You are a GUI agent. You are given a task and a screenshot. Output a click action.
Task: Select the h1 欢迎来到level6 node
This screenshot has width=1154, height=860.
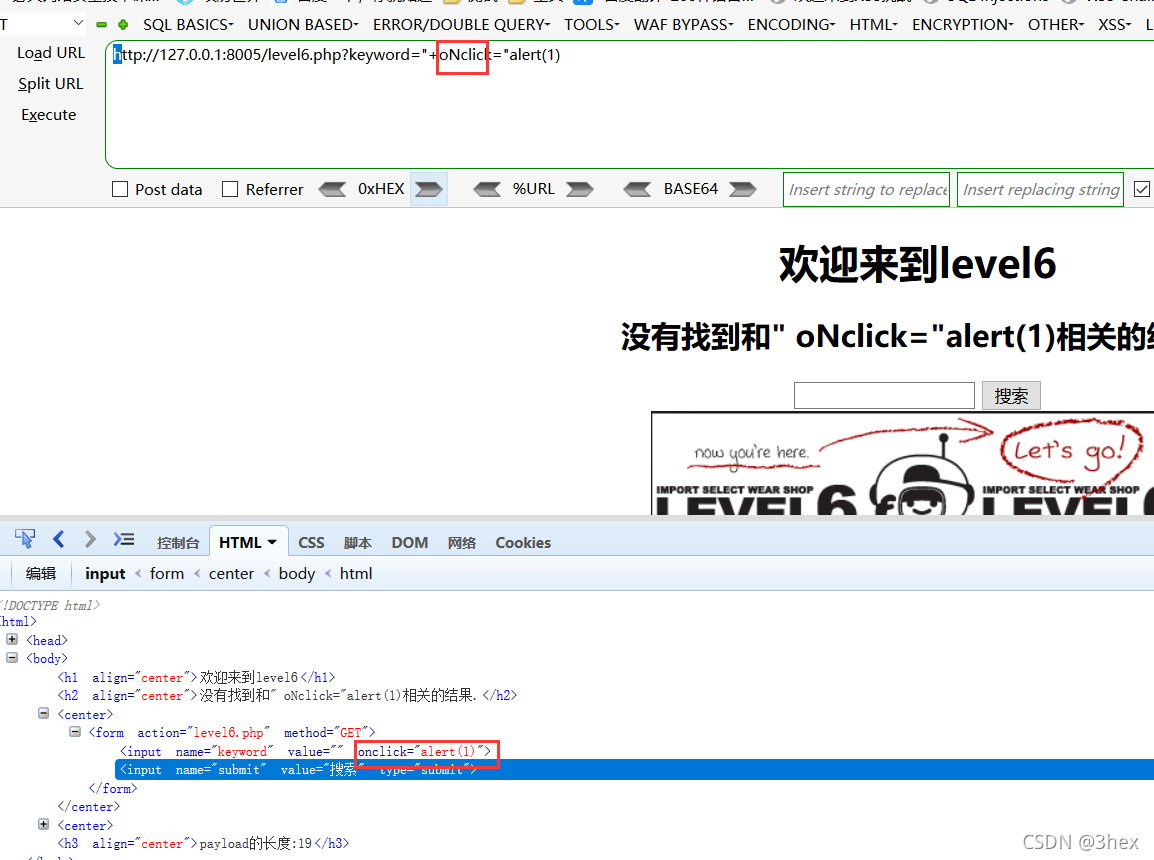point(197,677)
